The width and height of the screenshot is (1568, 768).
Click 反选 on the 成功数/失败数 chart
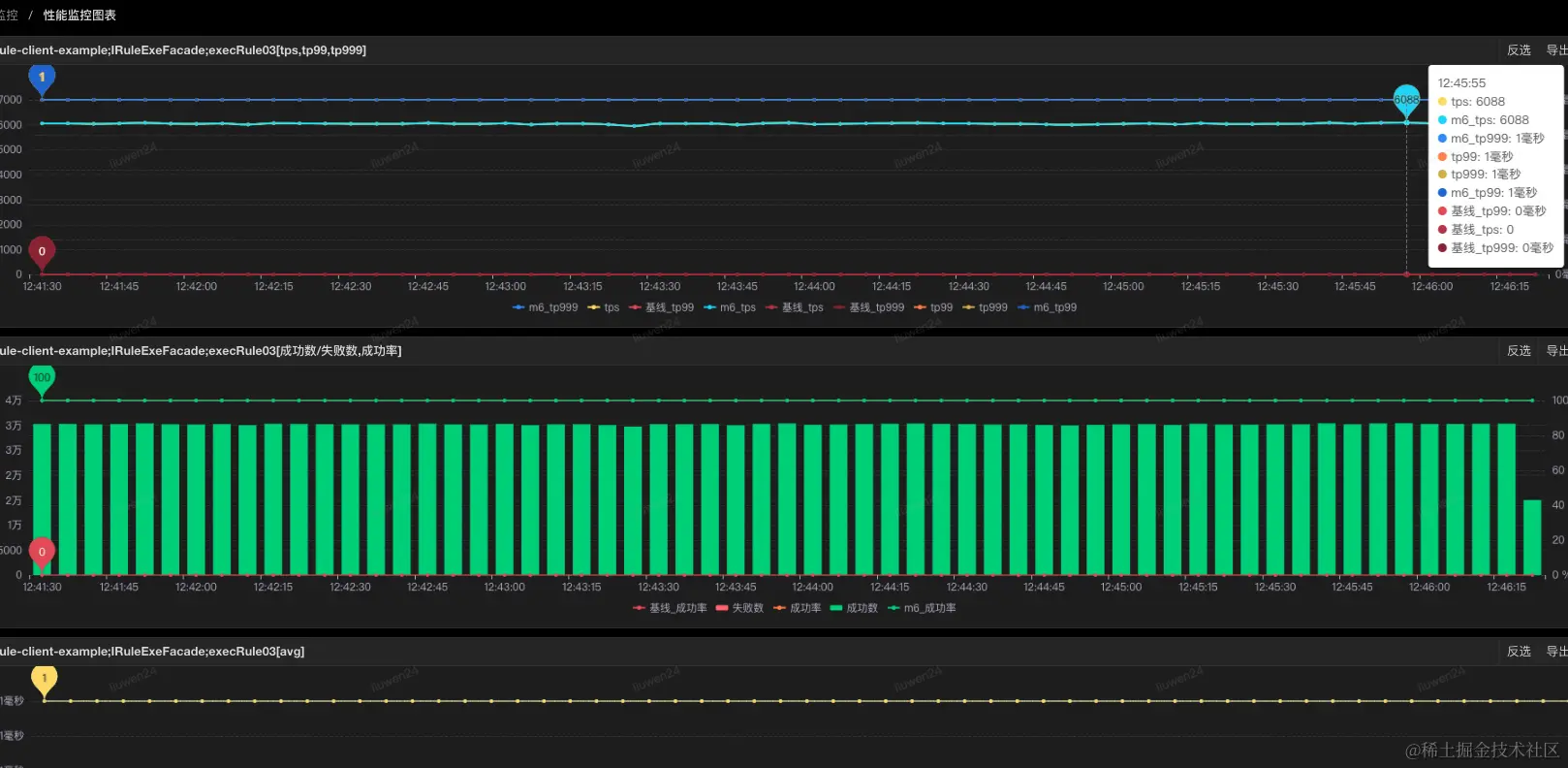pos(1519,351)
